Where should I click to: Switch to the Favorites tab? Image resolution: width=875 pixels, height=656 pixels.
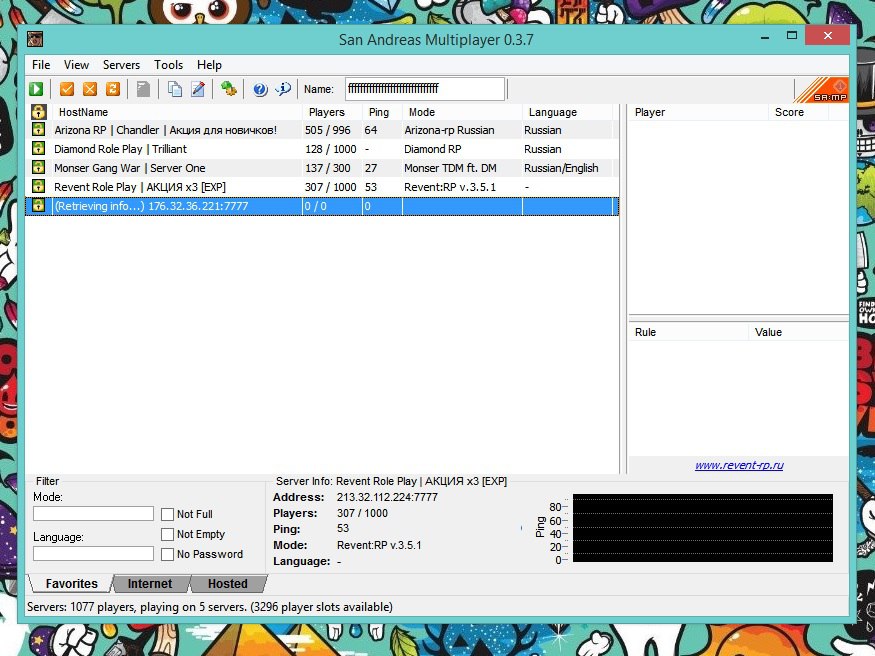(x=71, y=583)
